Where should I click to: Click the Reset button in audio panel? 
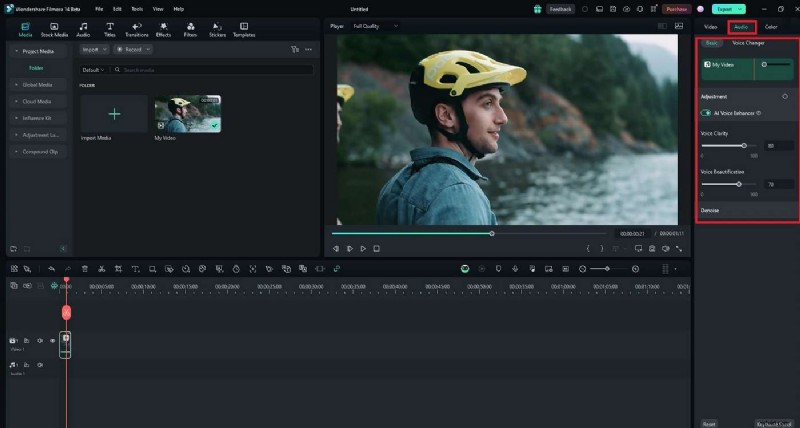coord(709,423)
